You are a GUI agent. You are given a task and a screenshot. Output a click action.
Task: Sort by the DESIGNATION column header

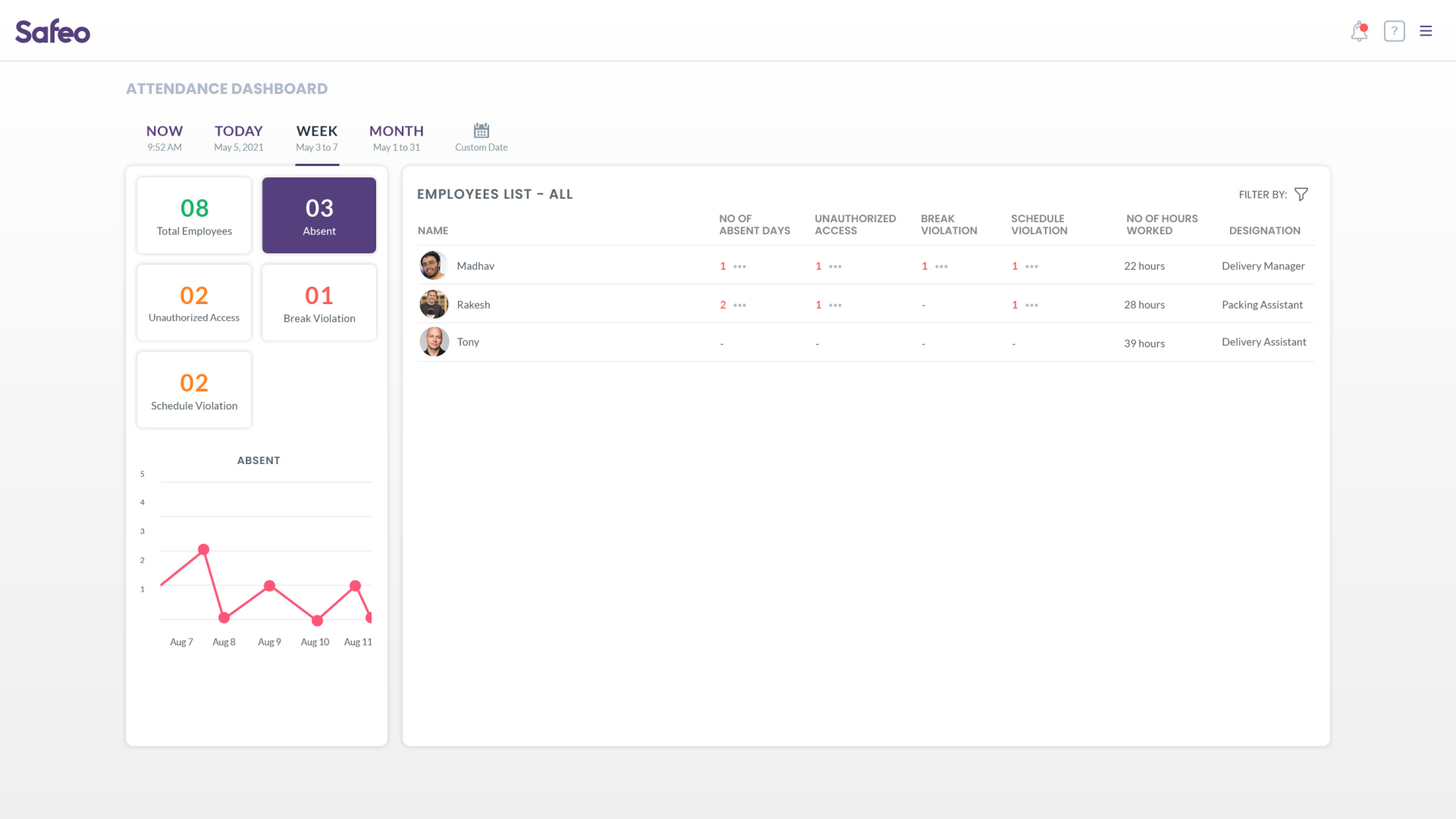coord(1263,230)
